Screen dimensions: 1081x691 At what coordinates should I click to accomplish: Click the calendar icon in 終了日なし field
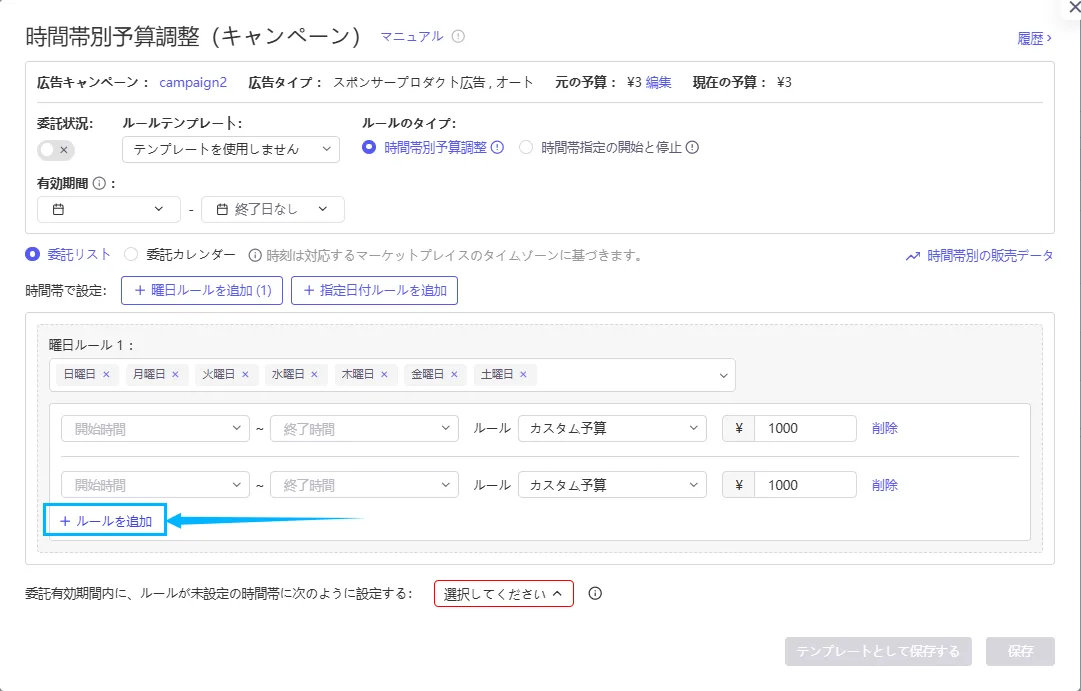coord(222,209)
